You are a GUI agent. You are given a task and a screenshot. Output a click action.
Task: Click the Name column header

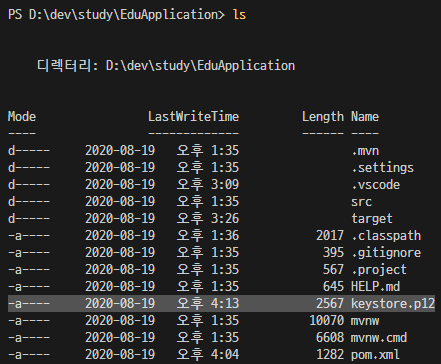365,117
